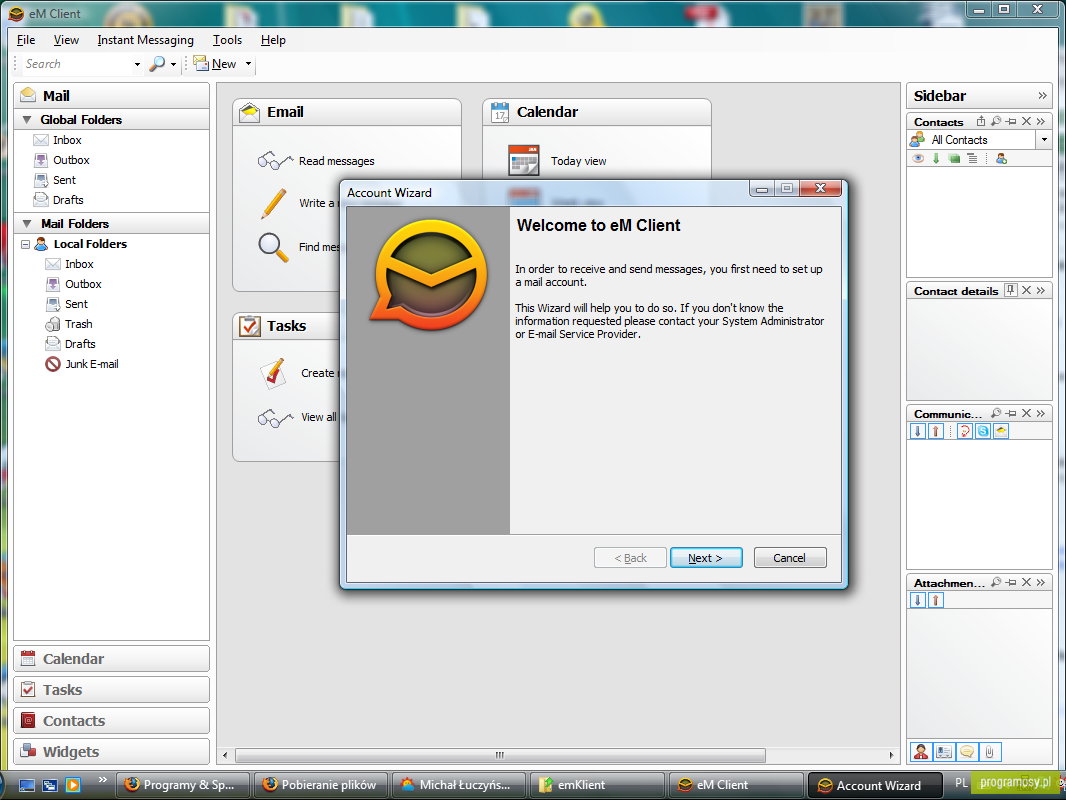Viewport: 1066px width, 800px height.
Task: Select Outbox under Global Folders
Action: [71, 160]
